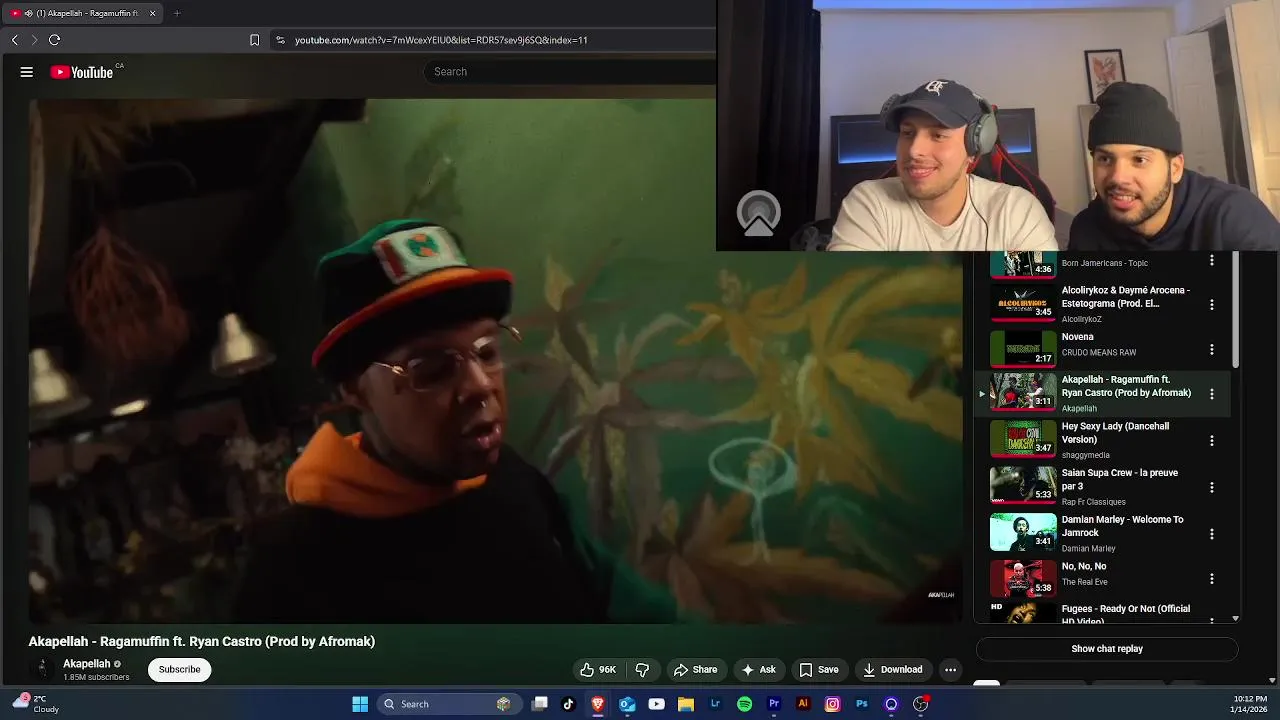Open Akapellah channel name link

click(86, 664)
